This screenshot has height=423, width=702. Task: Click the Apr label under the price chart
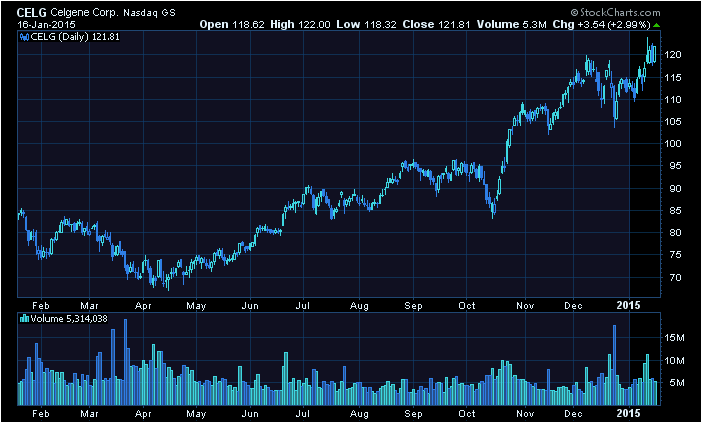[x=143, y=306]
